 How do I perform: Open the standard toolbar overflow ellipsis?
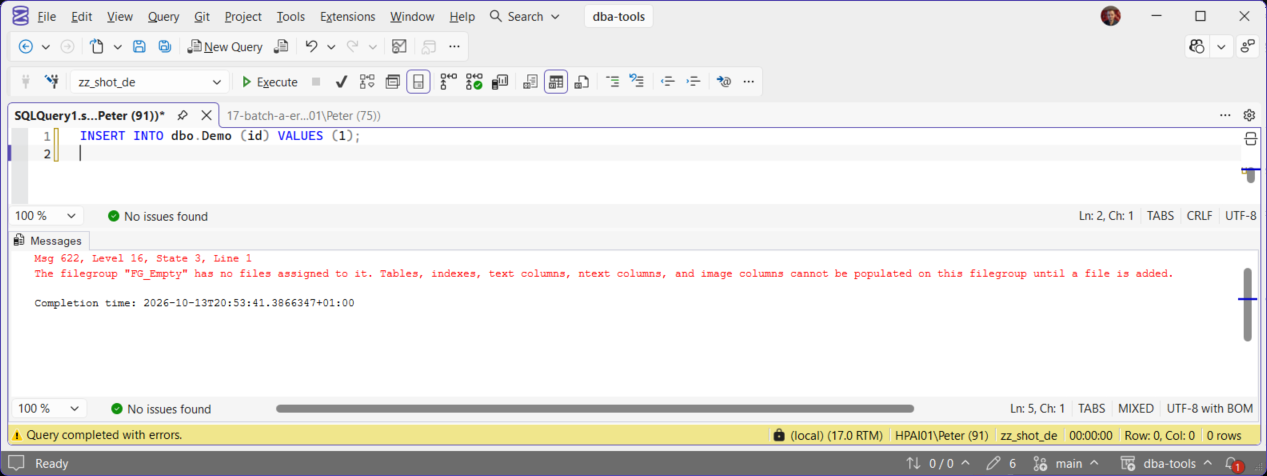454,46
